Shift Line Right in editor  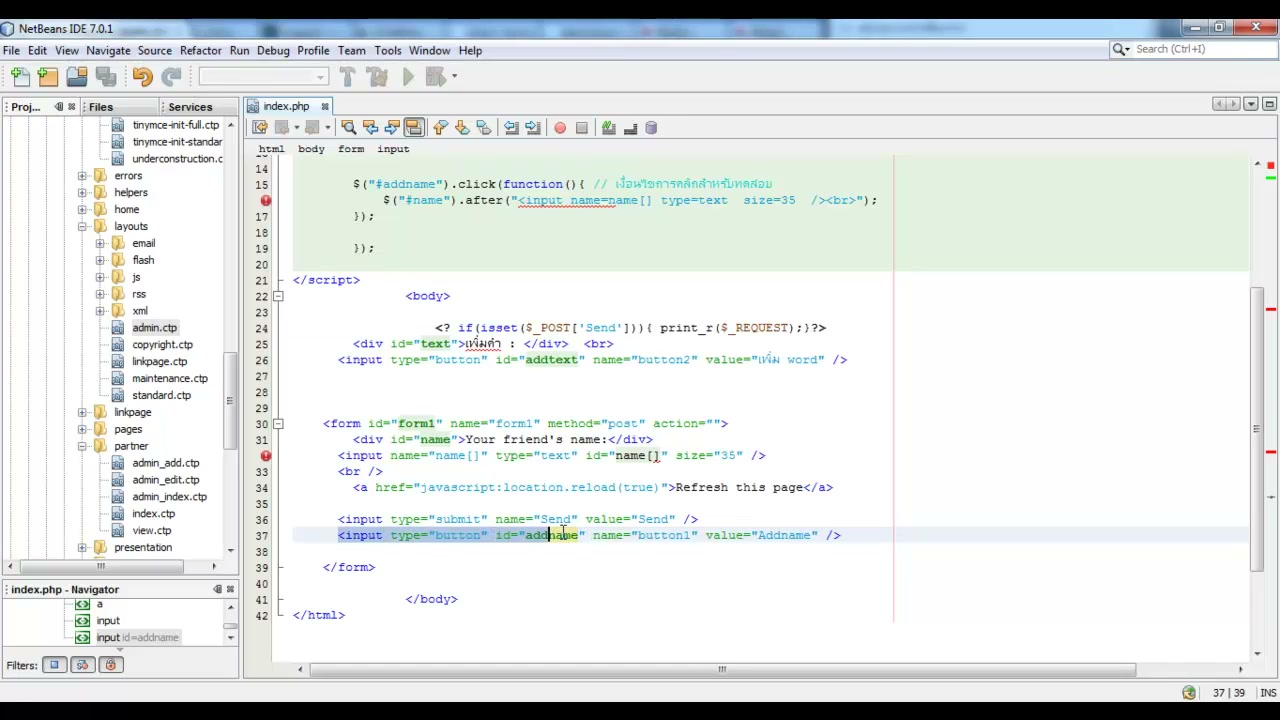pyautogui.click(x=533, y=128)
